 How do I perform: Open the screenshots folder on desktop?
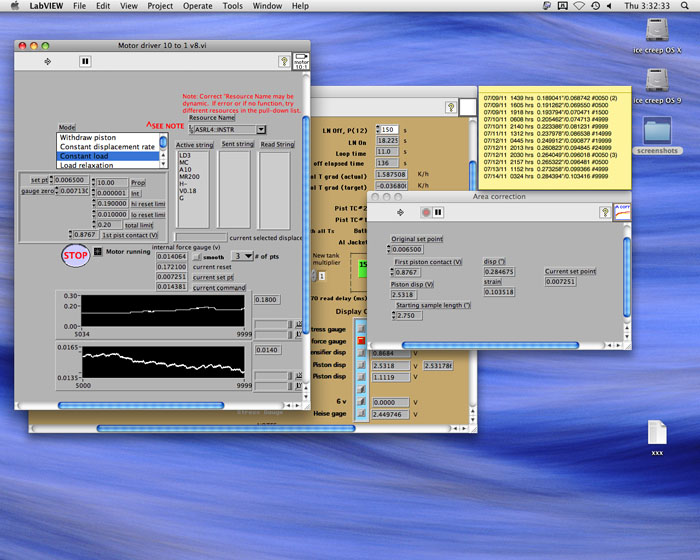657,133
